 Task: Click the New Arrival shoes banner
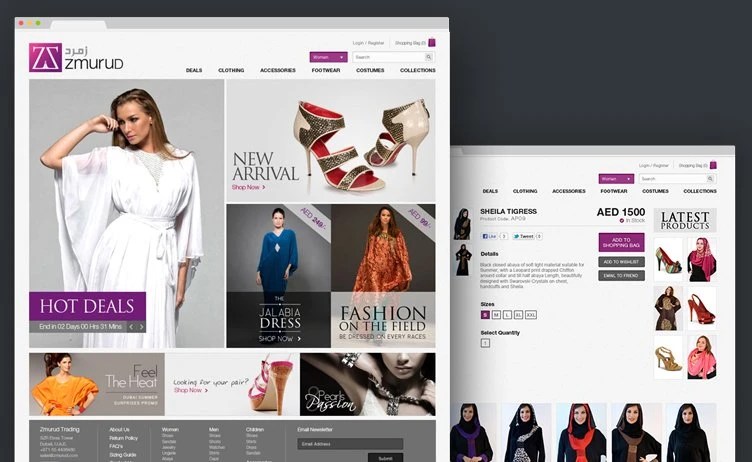tap(331, 141)
